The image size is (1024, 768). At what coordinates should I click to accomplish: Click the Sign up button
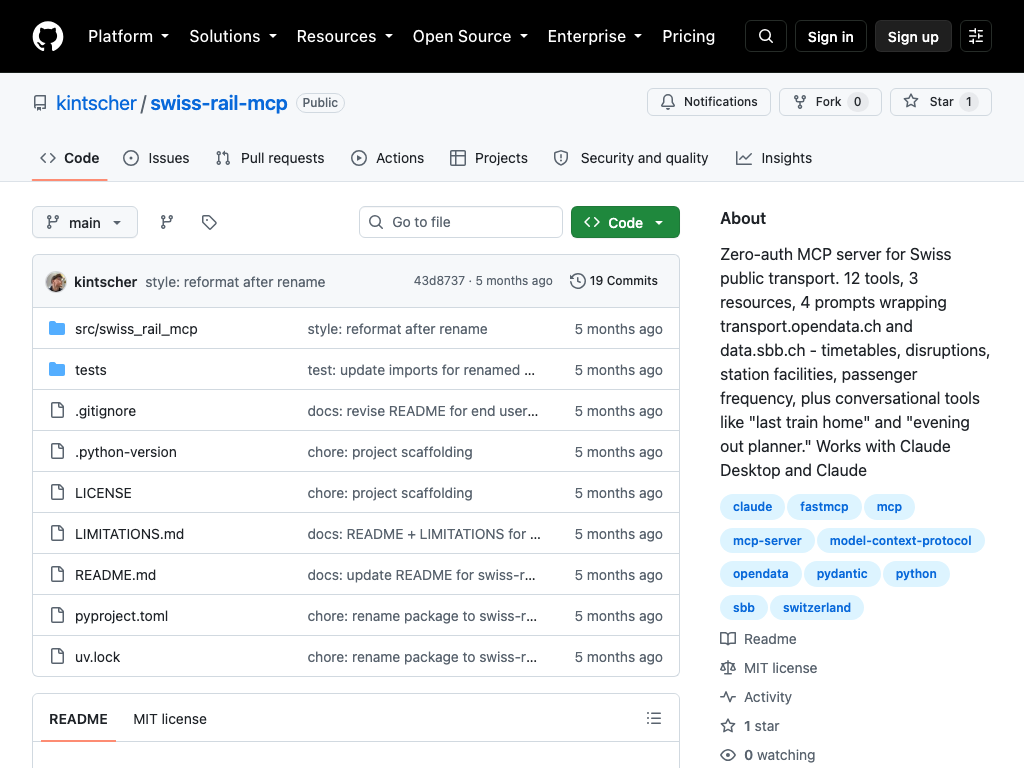pos(913,37)
